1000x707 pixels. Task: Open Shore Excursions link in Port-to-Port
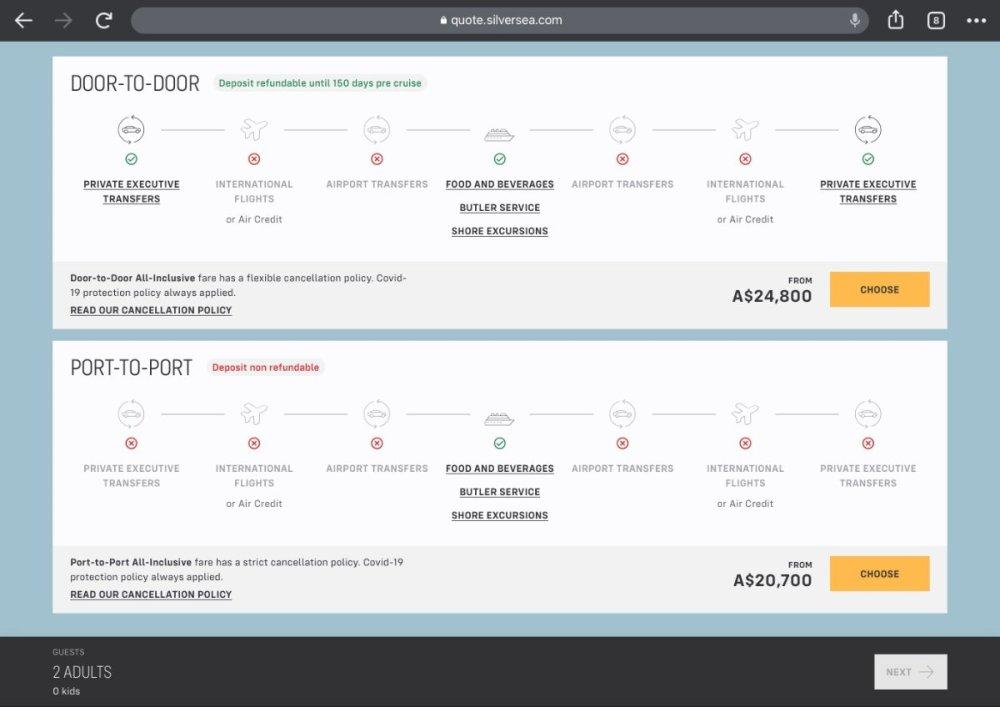click(x=499, y=516)
